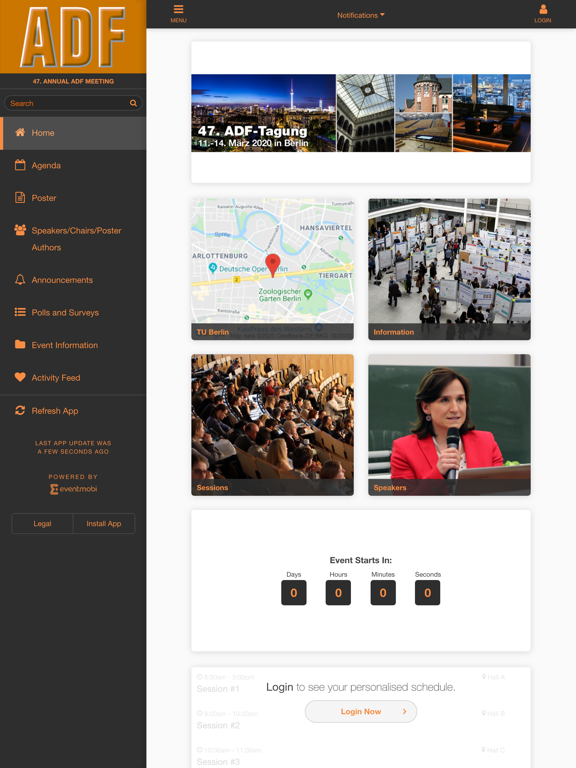Viewport: 576px width, 768px height.
Task: Click the red map location pin
Action: 272,265
